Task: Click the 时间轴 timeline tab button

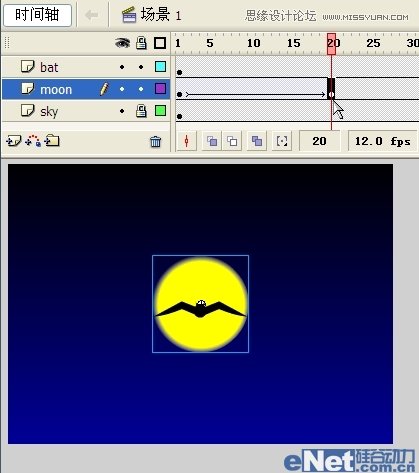Action: click(37, 15)
